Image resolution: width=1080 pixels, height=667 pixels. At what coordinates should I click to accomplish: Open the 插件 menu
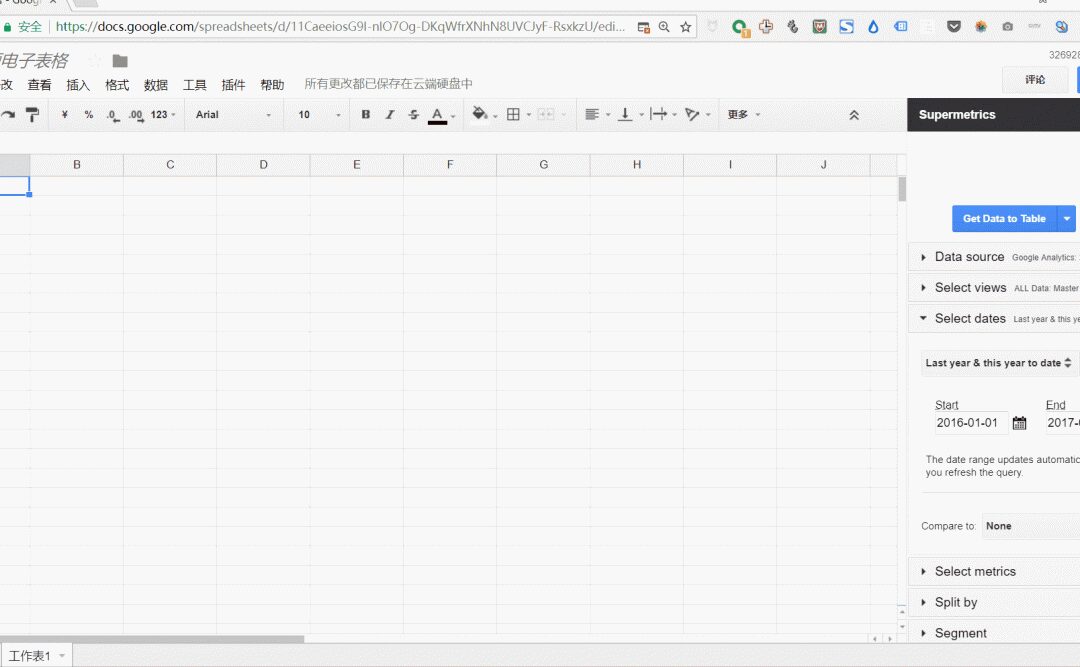233,85
